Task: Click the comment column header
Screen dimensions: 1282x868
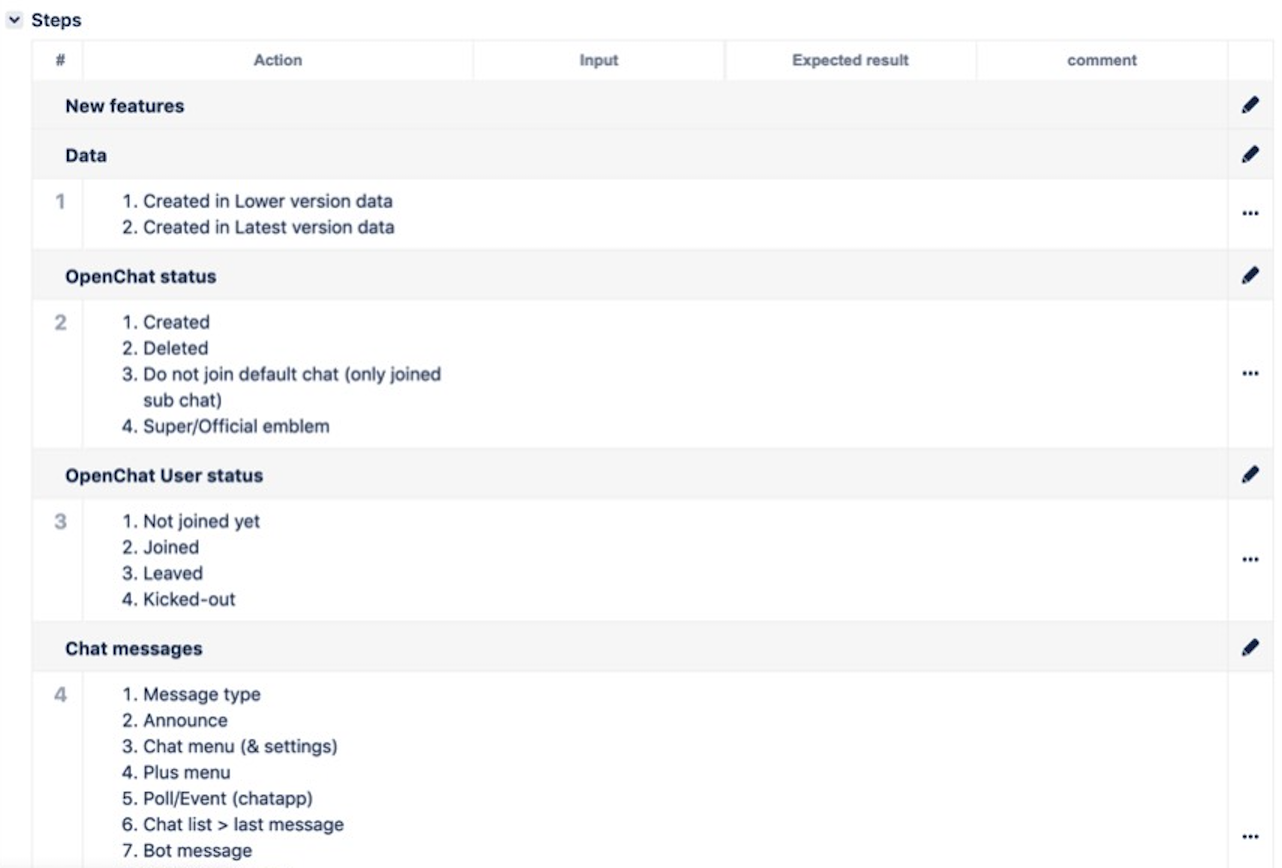Action: click(1102, 60)
